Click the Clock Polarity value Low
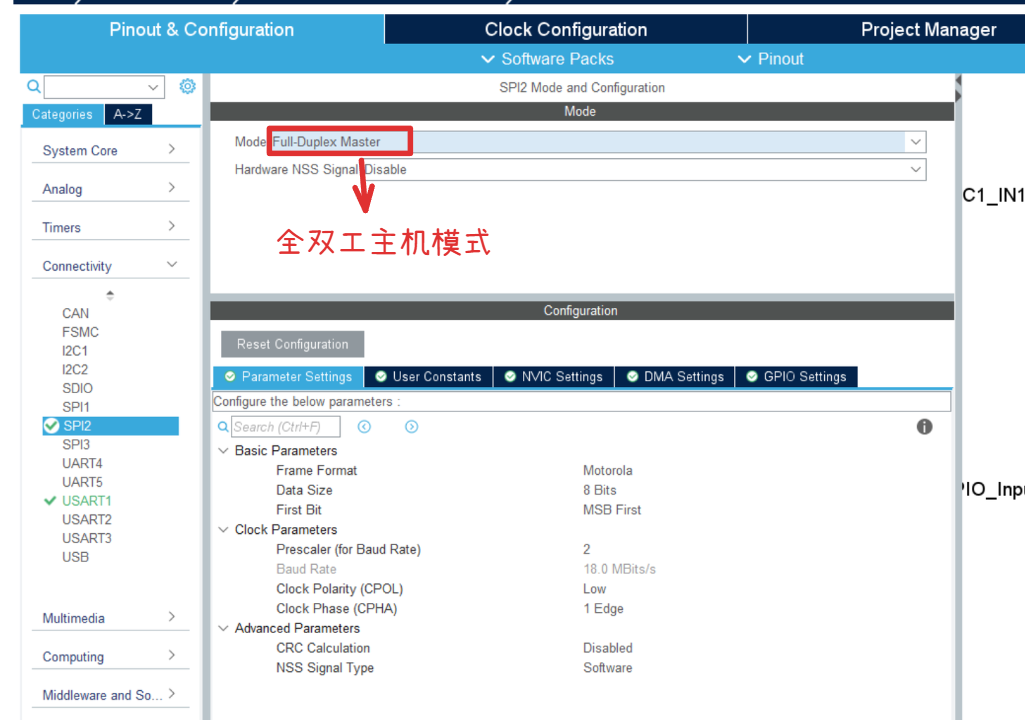1025x720 pixels. click(x=594, y=589)
